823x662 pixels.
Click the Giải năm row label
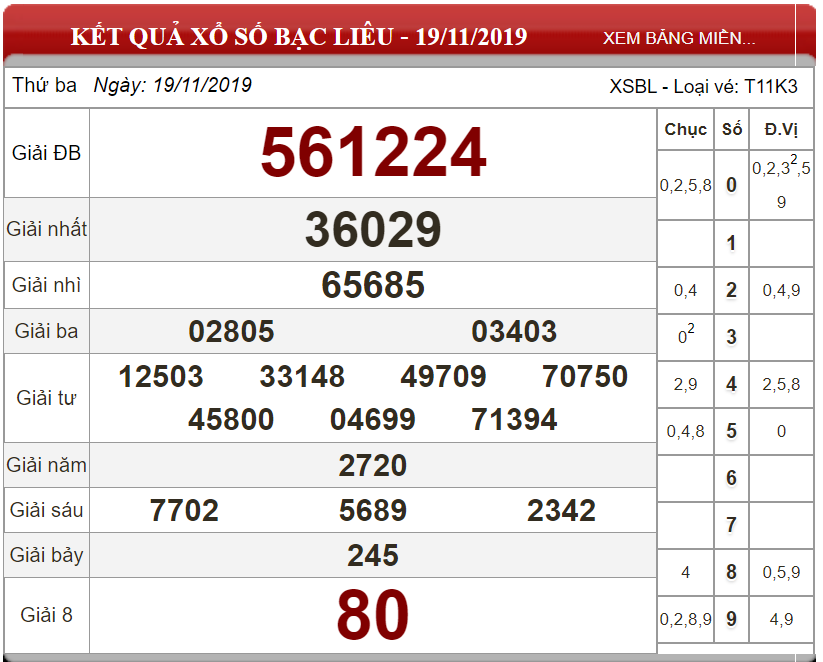(x=47, y=465)
